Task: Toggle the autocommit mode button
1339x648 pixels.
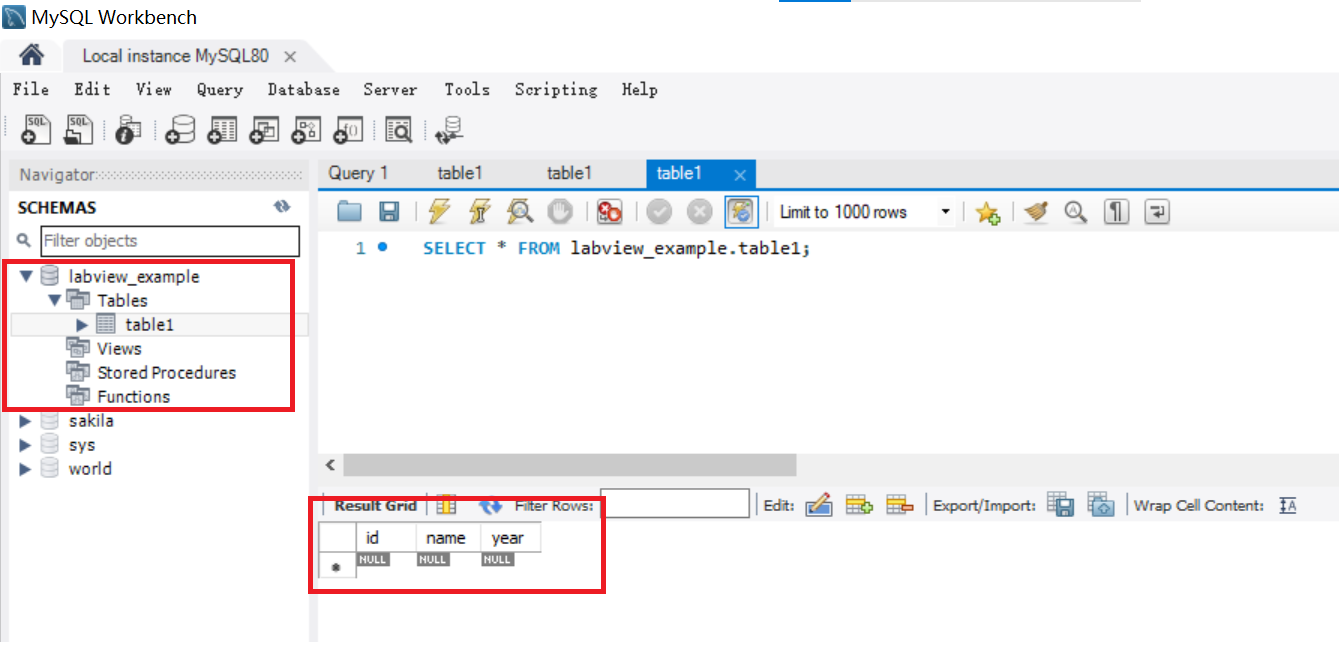Action: (x=741, y=211)
